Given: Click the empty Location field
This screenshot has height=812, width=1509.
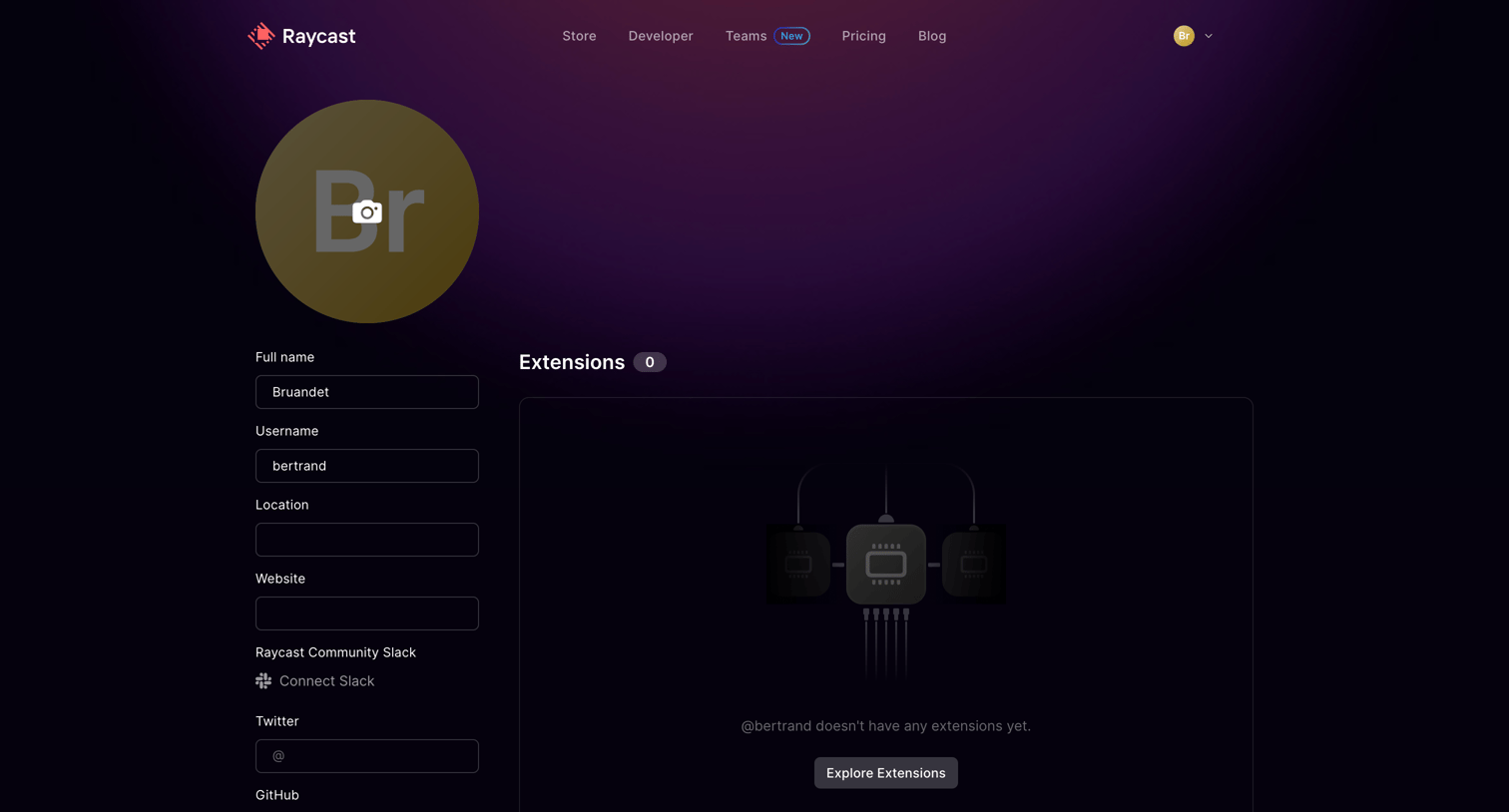Looking at the screenshot, I should point(367,540).
